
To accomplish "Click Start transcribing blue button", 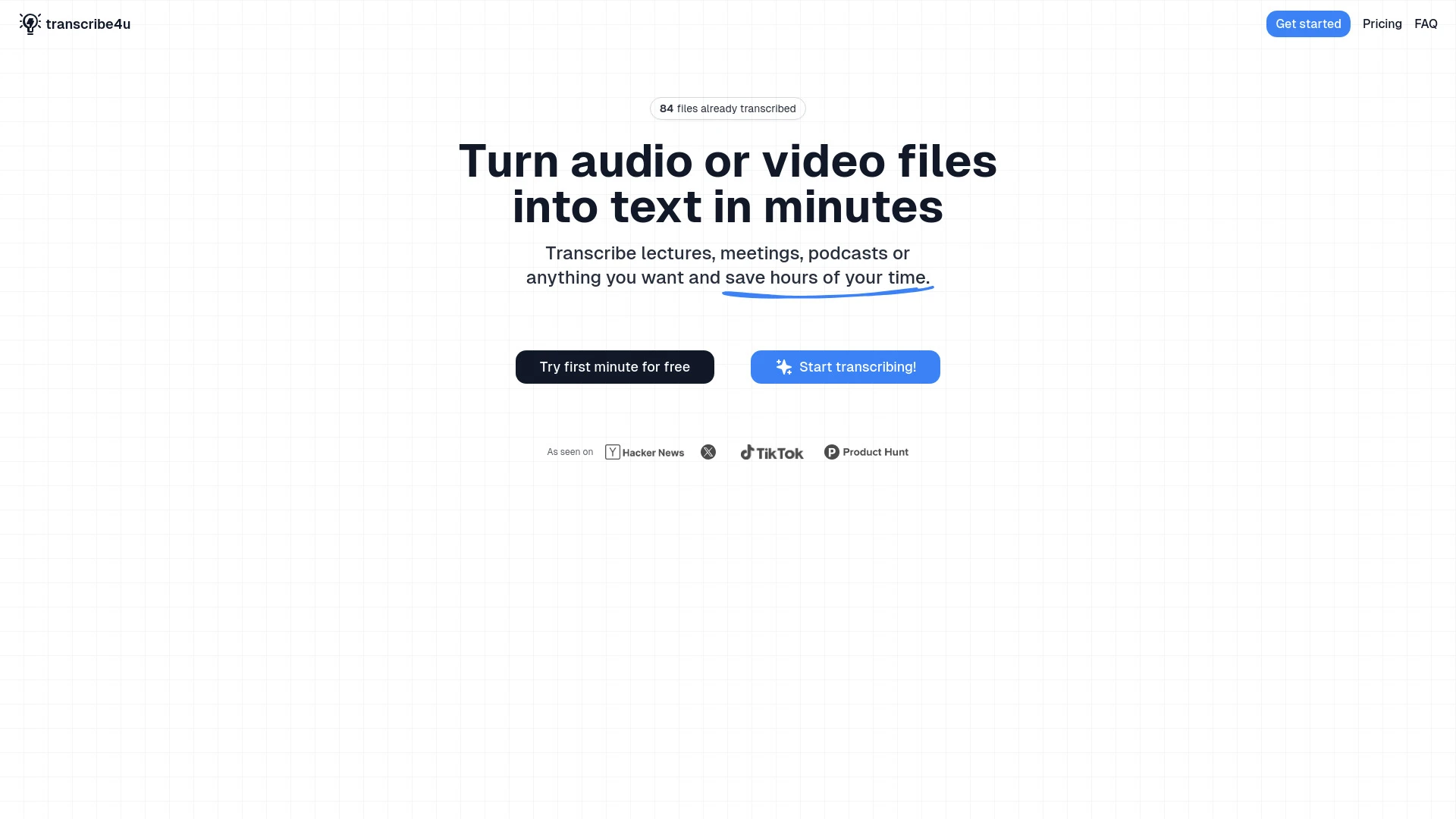I will point(845,366).
